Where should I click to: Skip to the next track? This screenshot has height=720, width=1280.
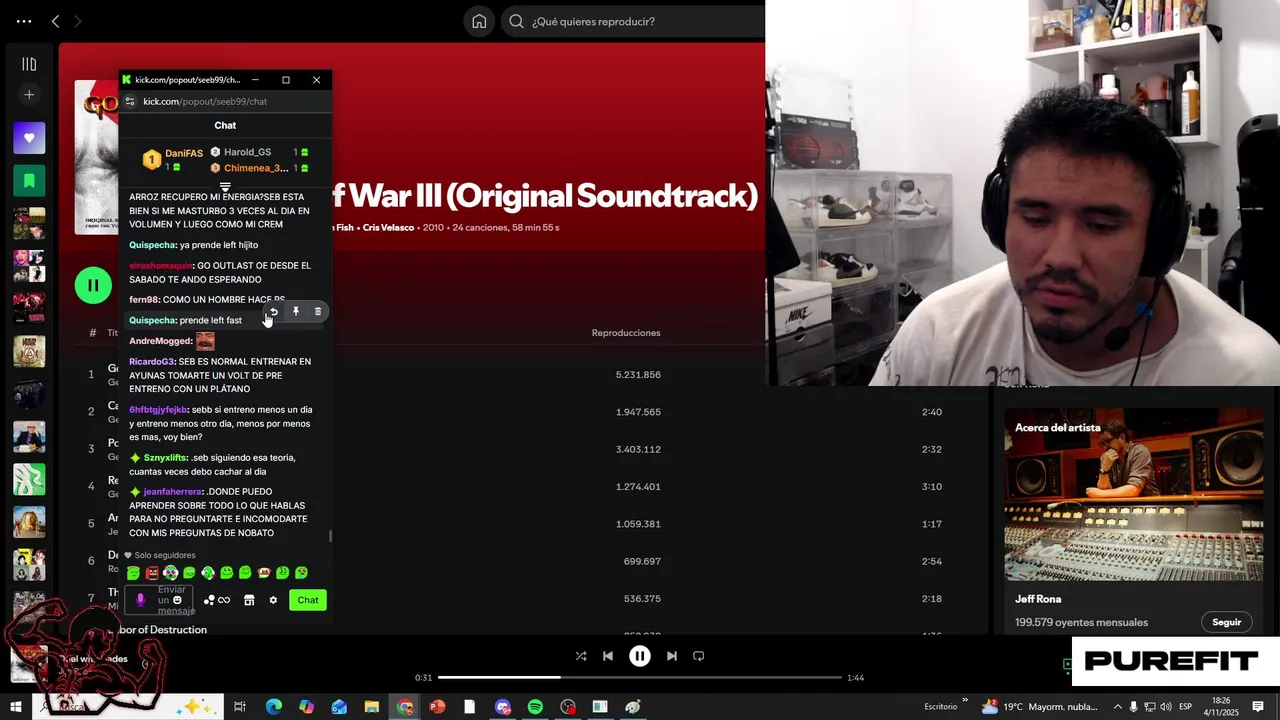[x=672, y=656]
